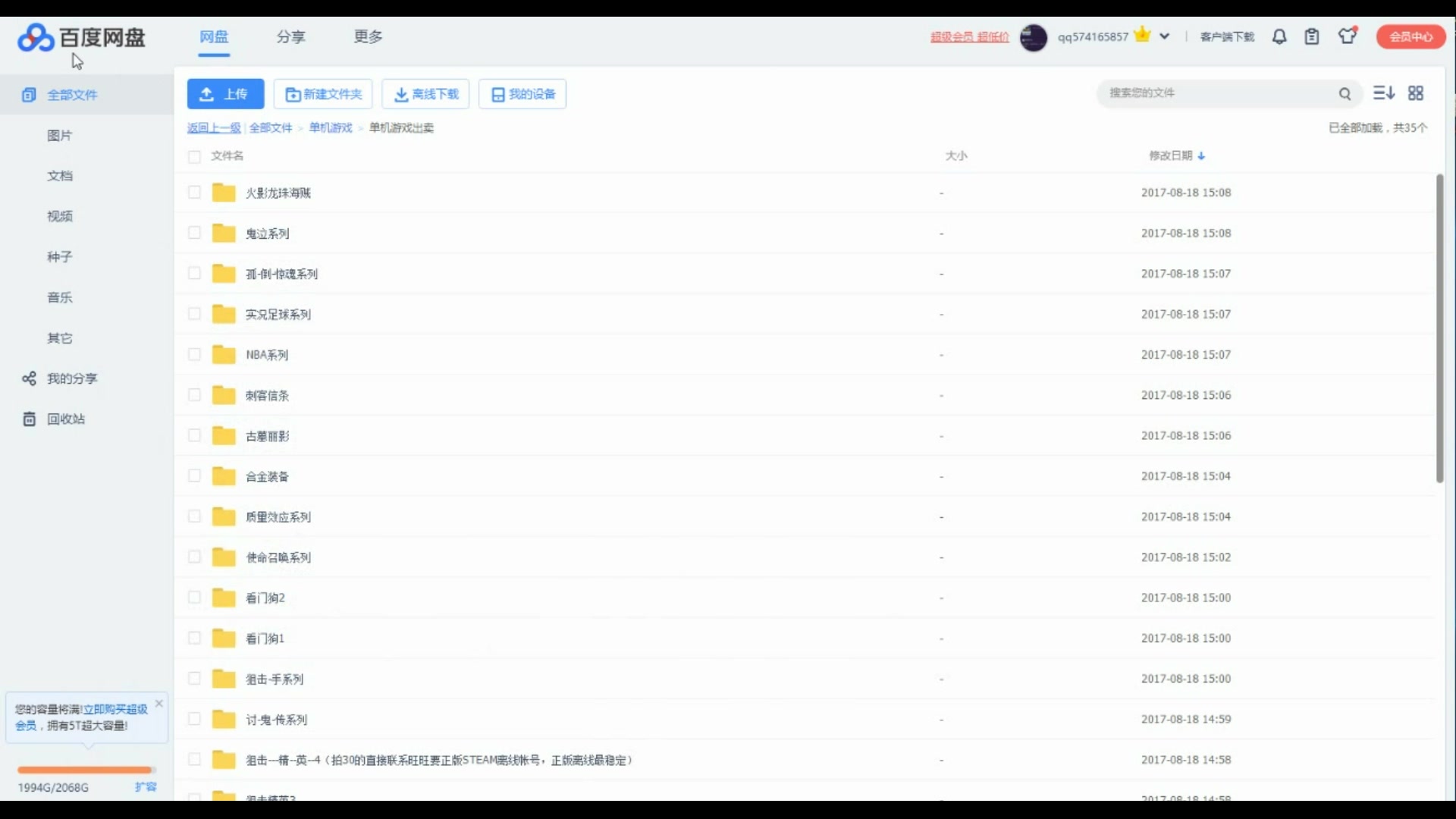Open the 分享 tab in top navigation

290,36
